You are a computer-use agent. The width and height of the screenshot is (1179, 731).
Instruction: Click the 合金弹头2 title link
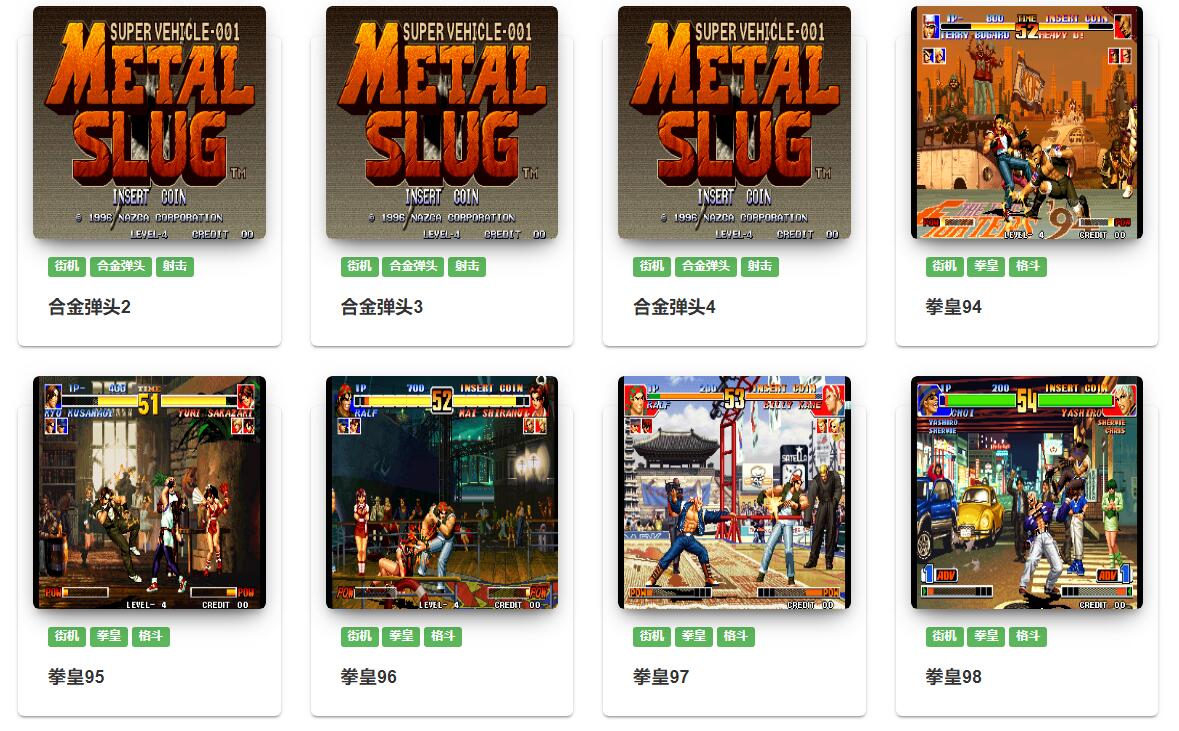(x=89, y=307)
